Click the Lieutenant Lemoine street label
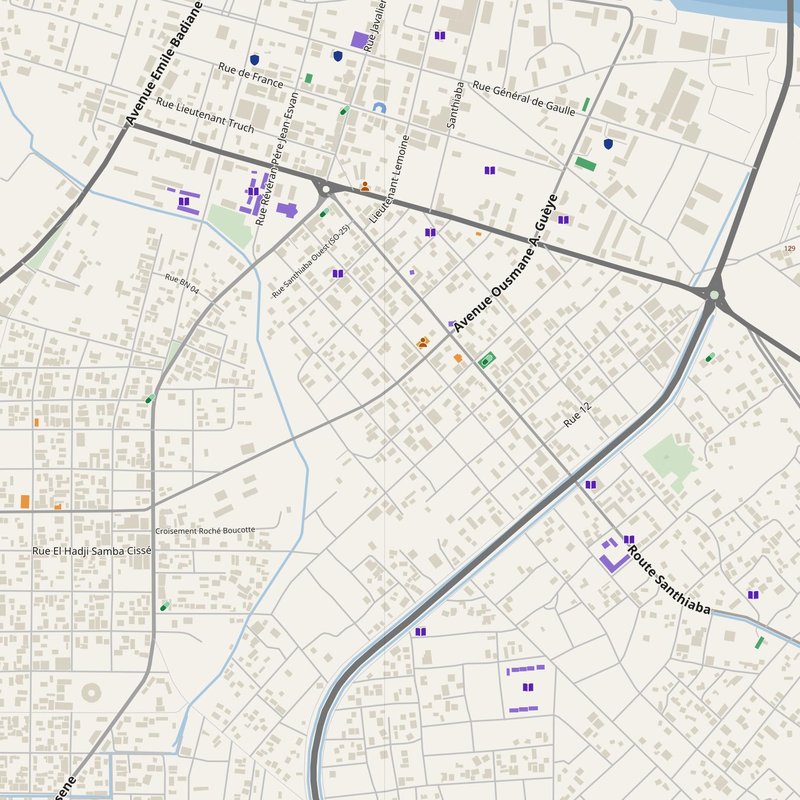 click(x=389, y=179)
